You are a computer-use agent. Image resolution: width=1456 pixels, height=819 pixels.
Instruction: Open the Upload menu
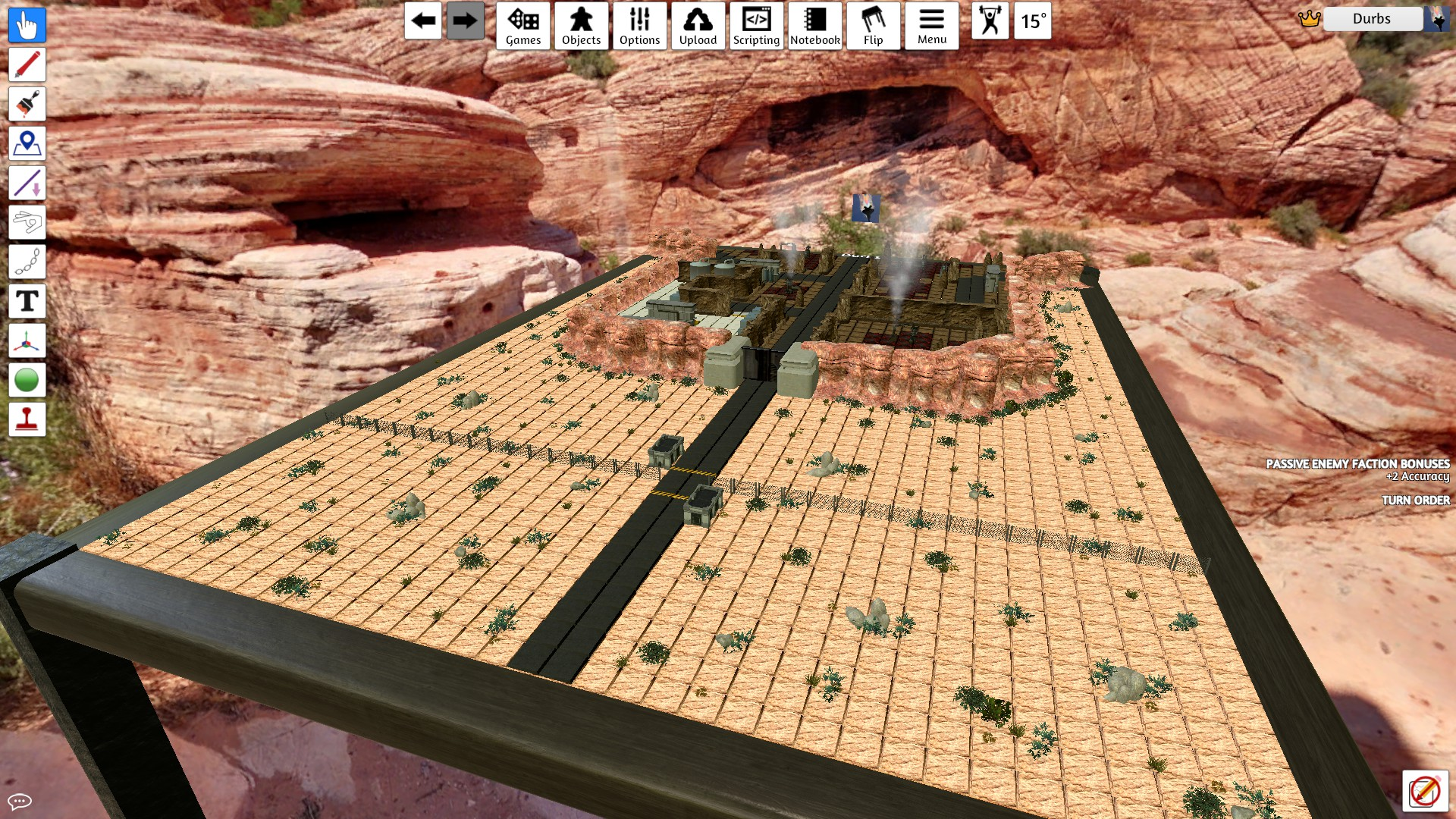pyautogui.click(x=698, y=26)
